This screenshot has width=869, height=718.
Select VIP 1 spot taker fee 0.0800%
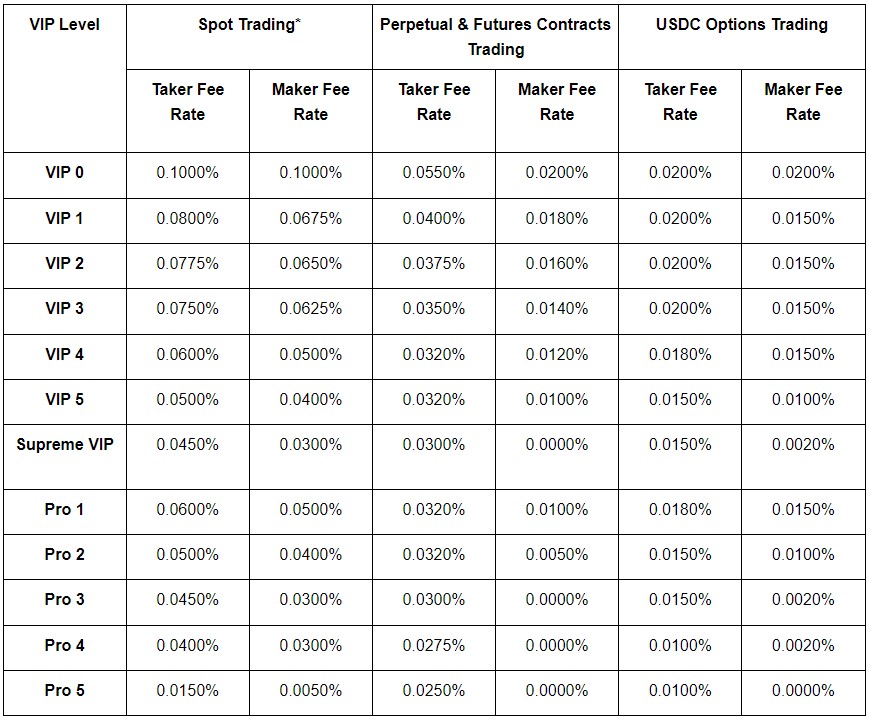[188, 218]
